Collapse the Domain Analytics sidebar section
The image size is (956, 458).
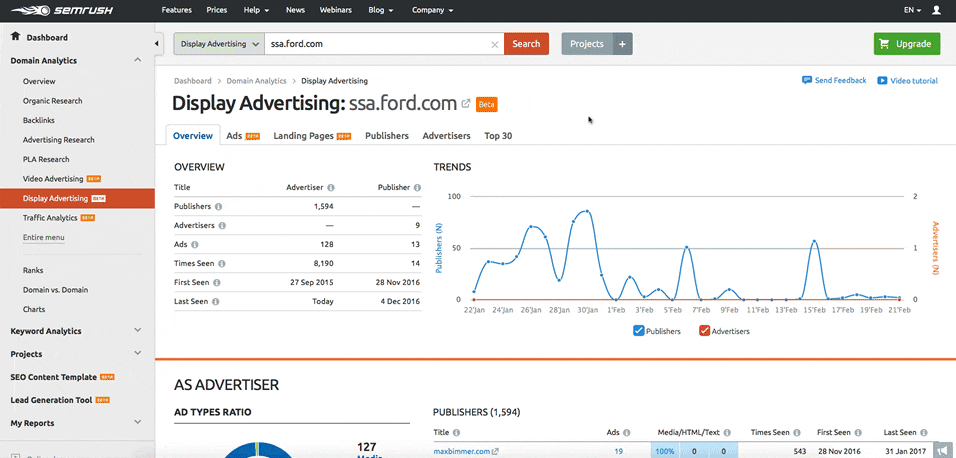pyautogui.click(x=137, y=61)
